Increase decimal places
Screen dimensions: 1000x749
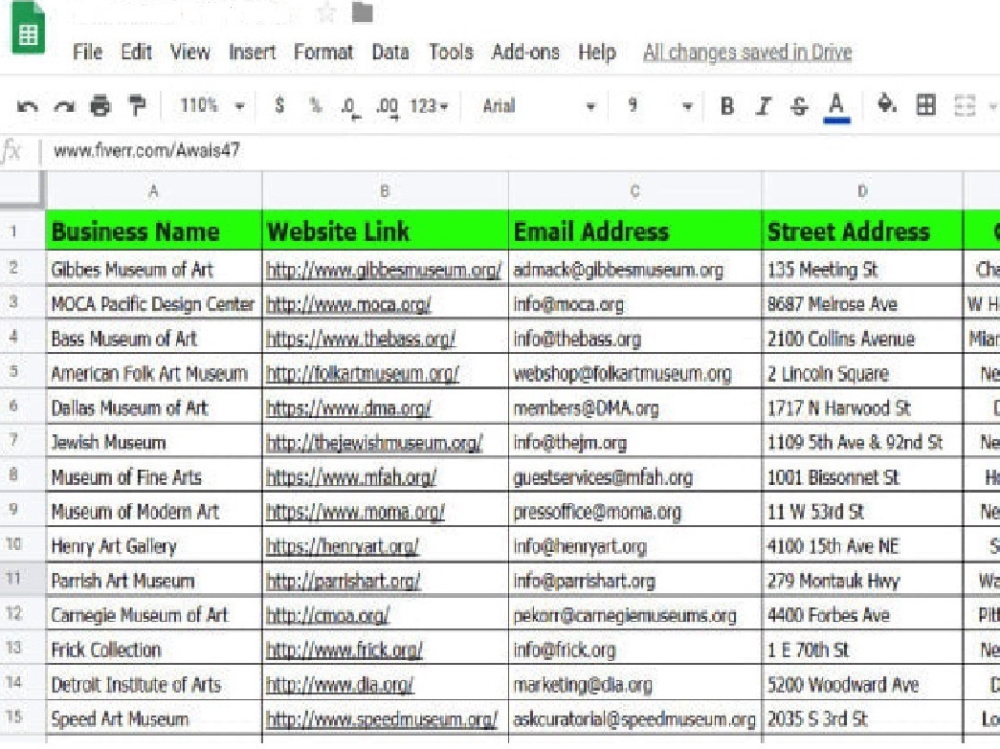(x=386, y=107)
